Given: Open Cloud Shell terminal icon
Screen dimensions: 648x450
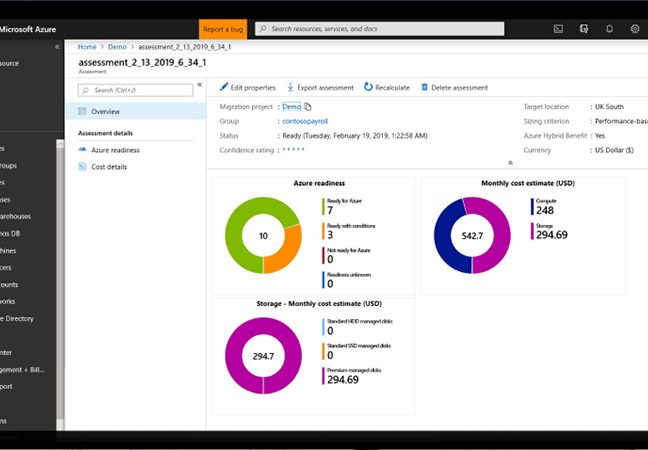Looking at the screenshot, I should [x=558, y=29].
